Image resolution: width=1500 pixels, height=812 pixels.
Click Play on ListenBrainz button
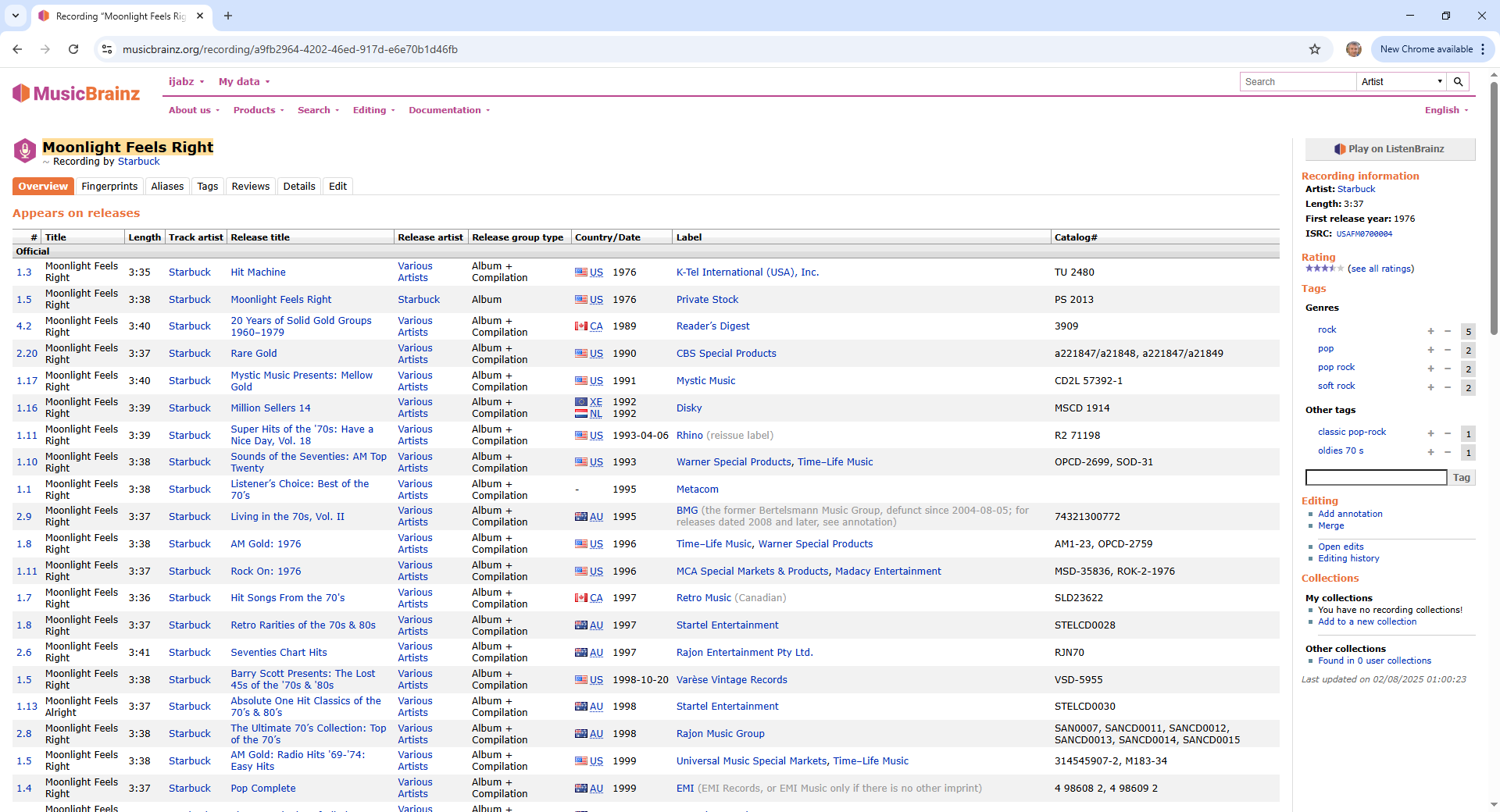pos(1390,149)
